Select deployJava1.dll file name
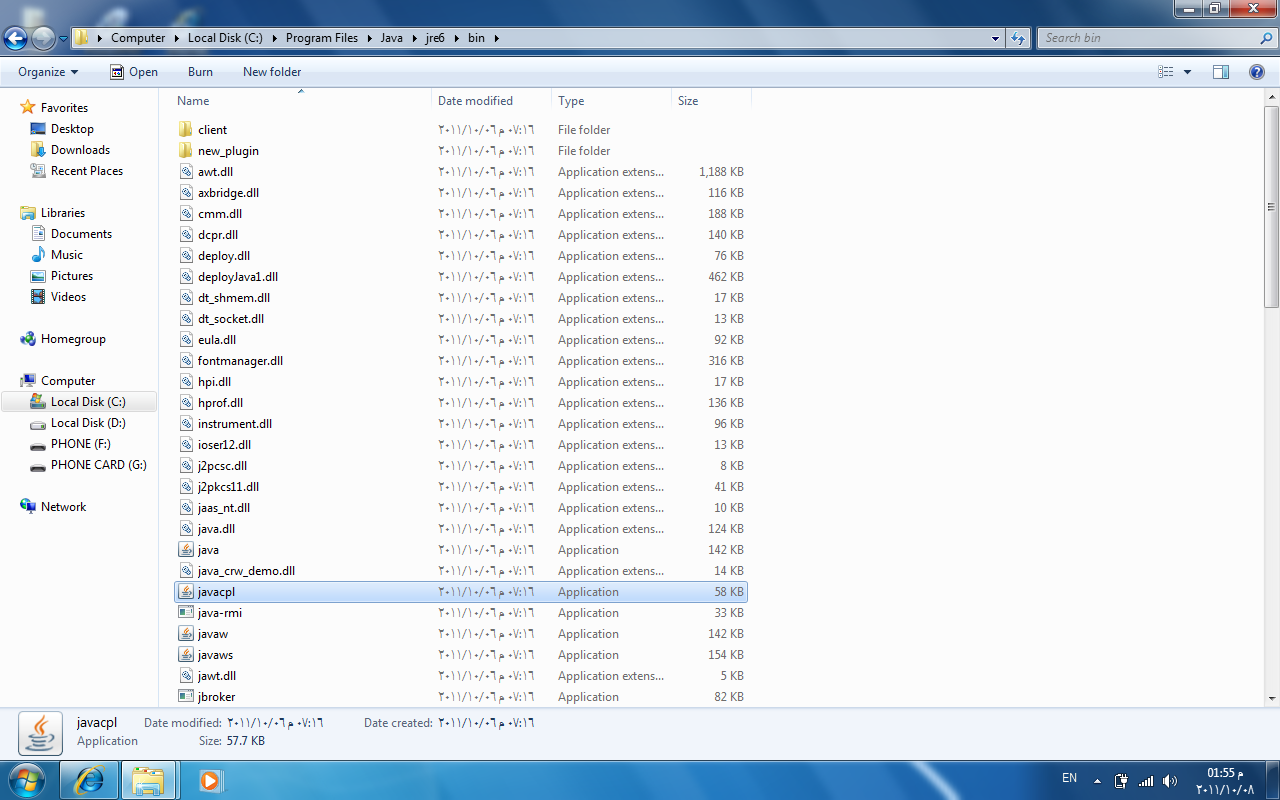This screenshot has height=800, width=1280. (x=238, y=277)
